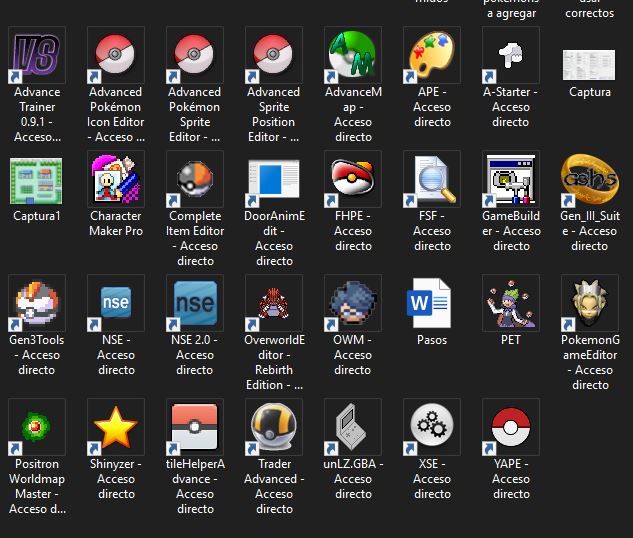The width and height of the screenshot is (633, 538).
Task: Select the Advance Trainer 0.9.1 shortcut
Action: [37, 56]
